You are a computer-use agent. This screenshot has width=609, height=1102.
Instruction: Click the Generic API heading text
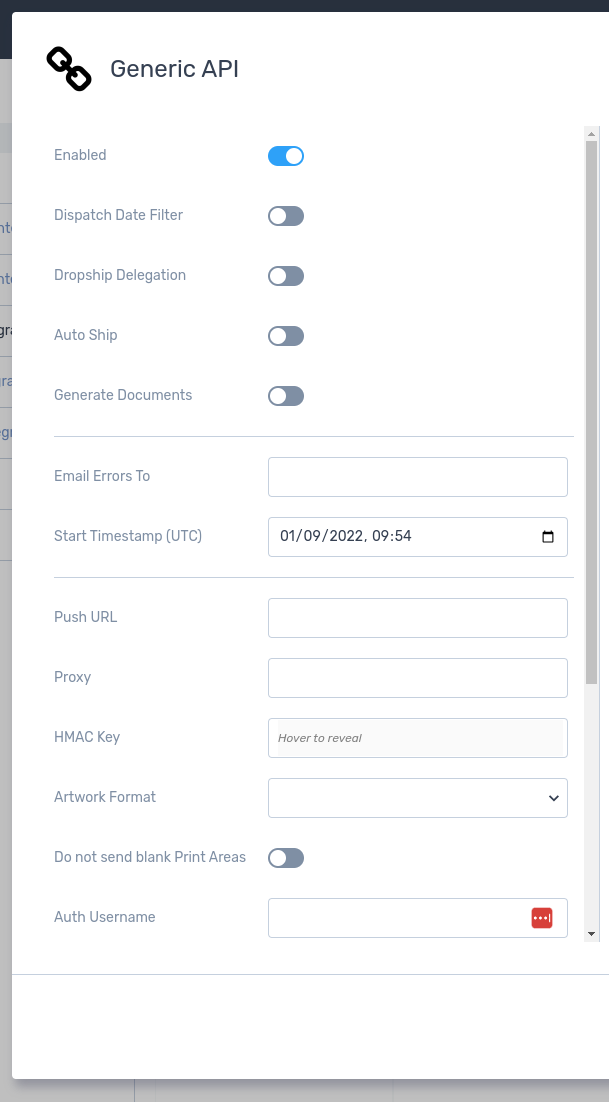tap(174, 69)
